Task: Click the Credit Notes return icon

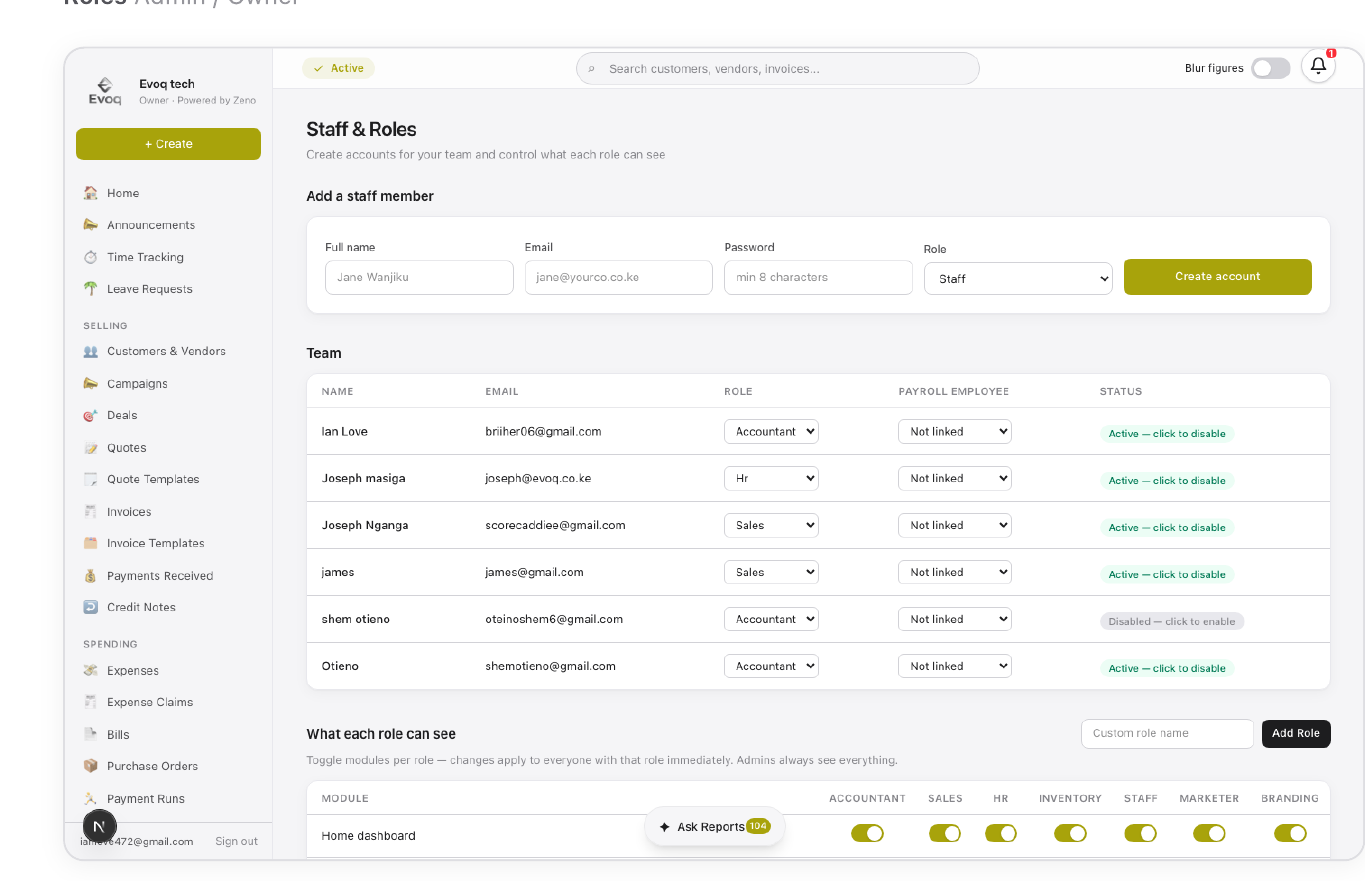Action: point(91,607)
